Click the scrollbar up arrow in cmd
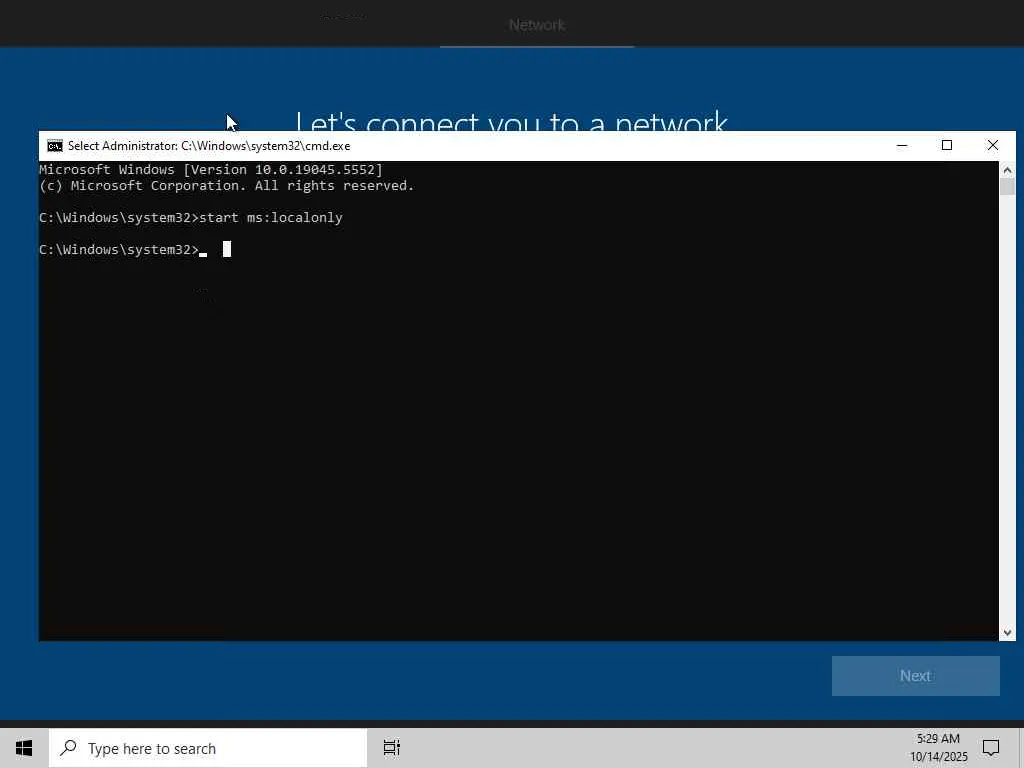The width and height of the screenshot is (1024, 768). tap(1007, 170)
